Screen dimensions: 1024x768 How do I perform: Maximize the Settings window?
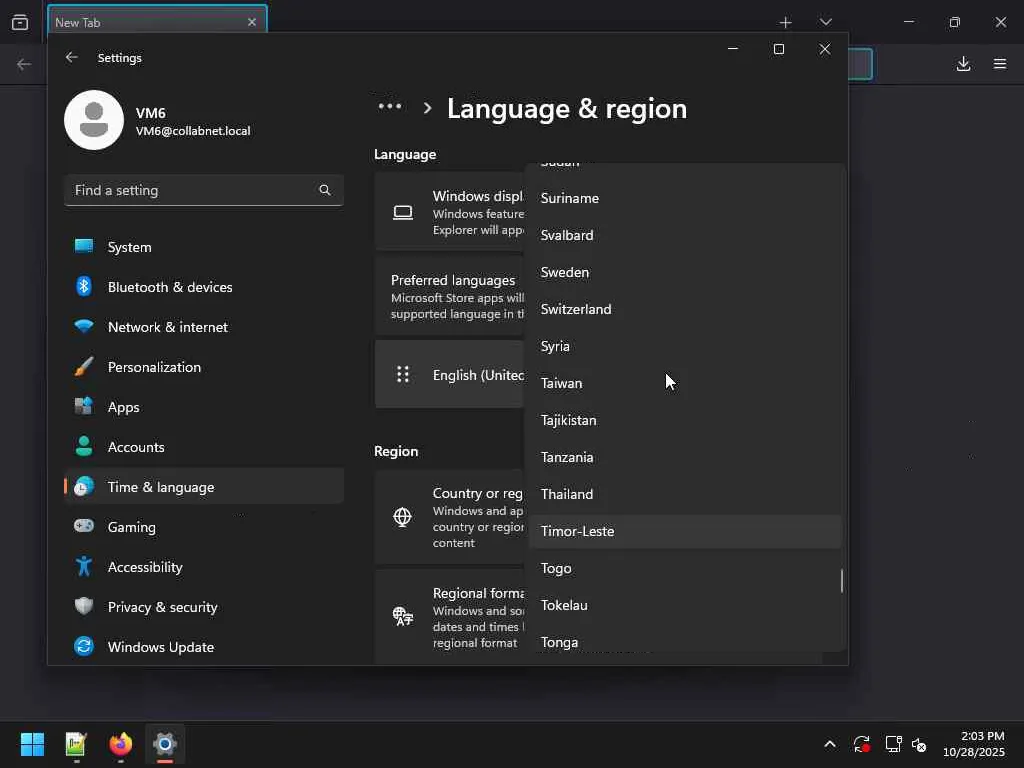(778, 49)
